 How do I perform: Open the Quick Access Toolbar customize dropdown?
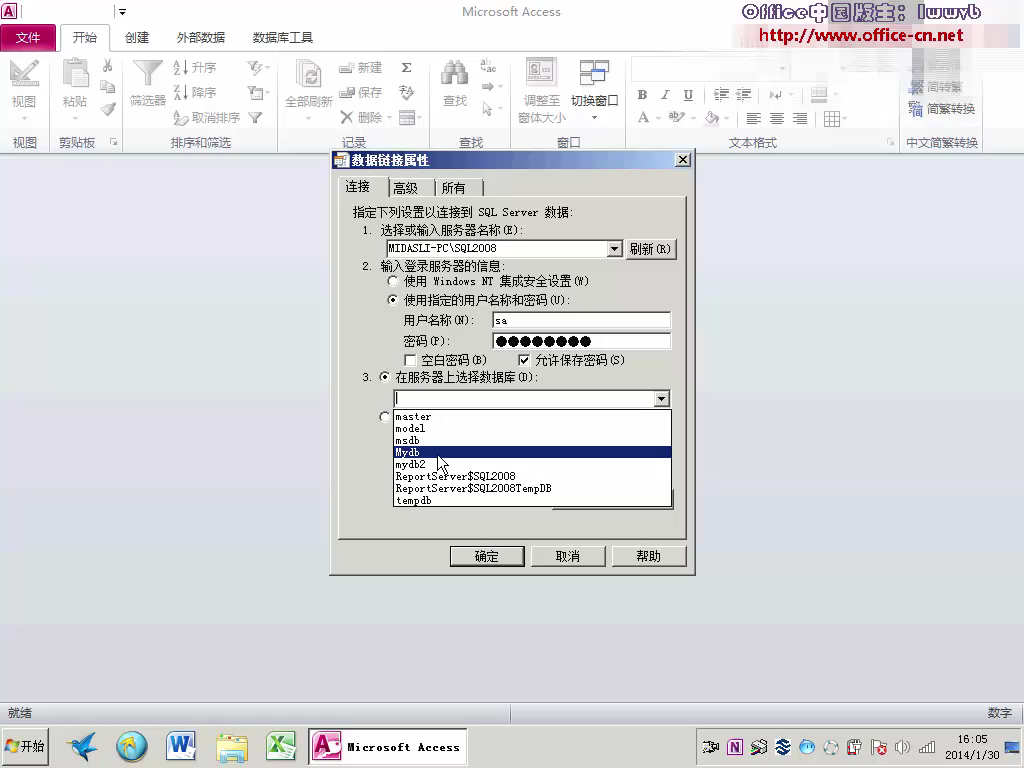point(122,12)
